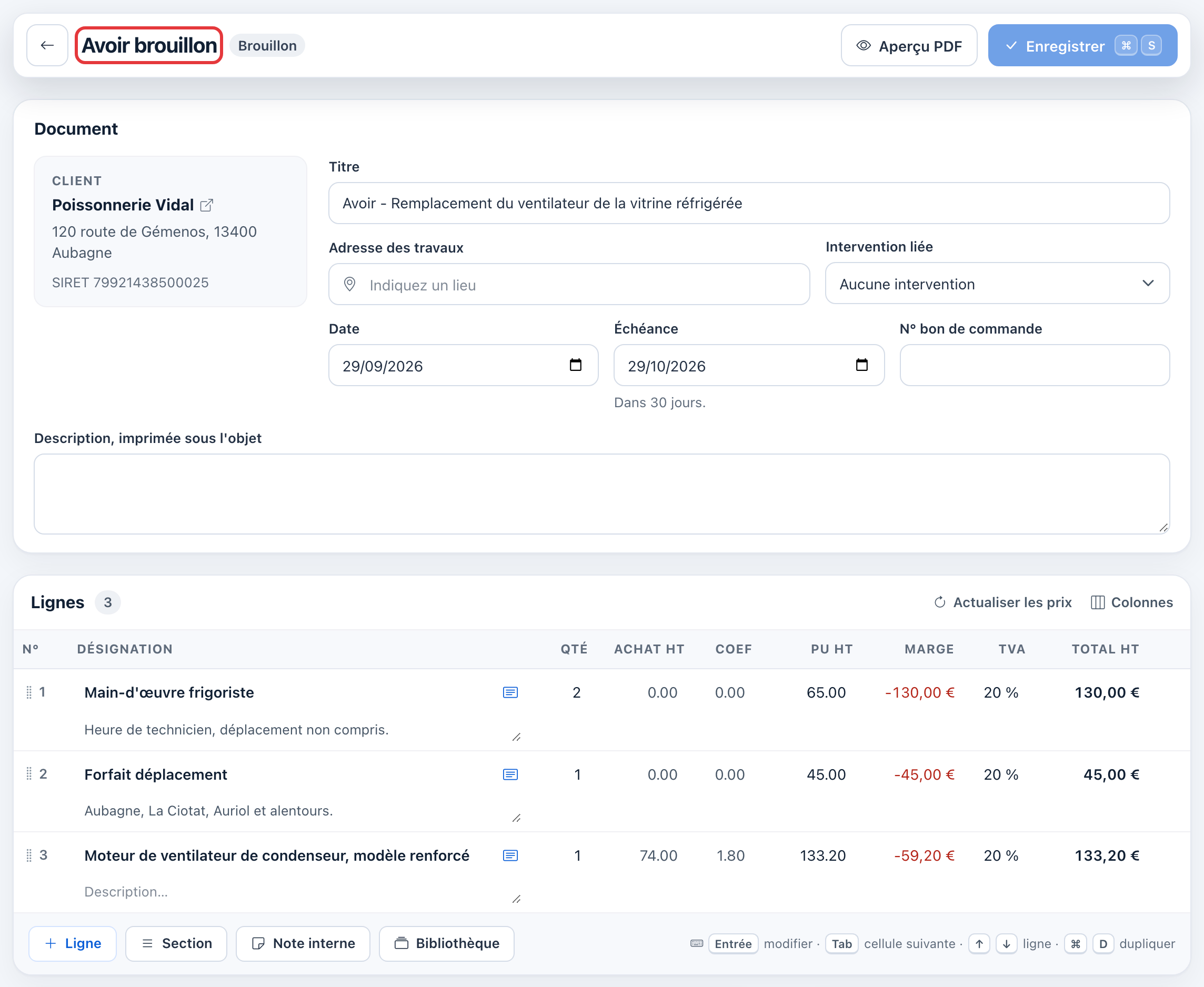Expand the Intervention liée dropdown
This screenshot has width=1204, height=987.
tap(998, 283)
